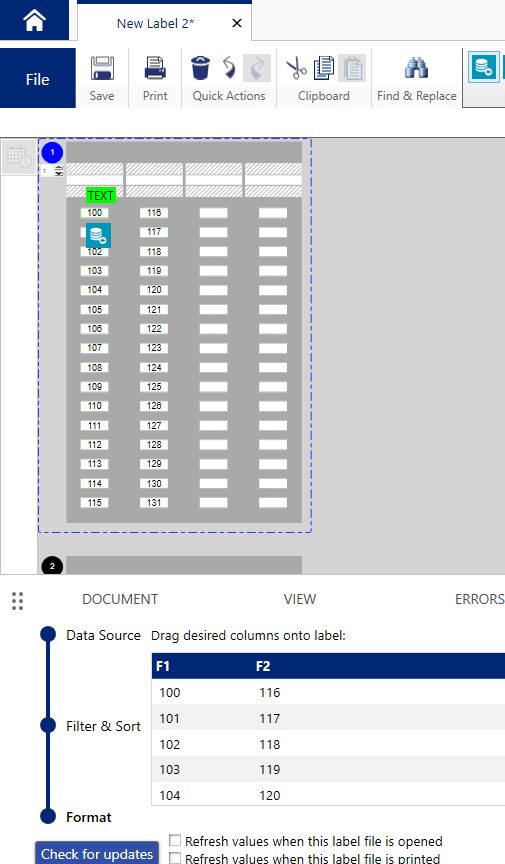Select the F2 column header
Image resolution: width=505 pixels, height=864 pixels.
[x=263, y=666]
